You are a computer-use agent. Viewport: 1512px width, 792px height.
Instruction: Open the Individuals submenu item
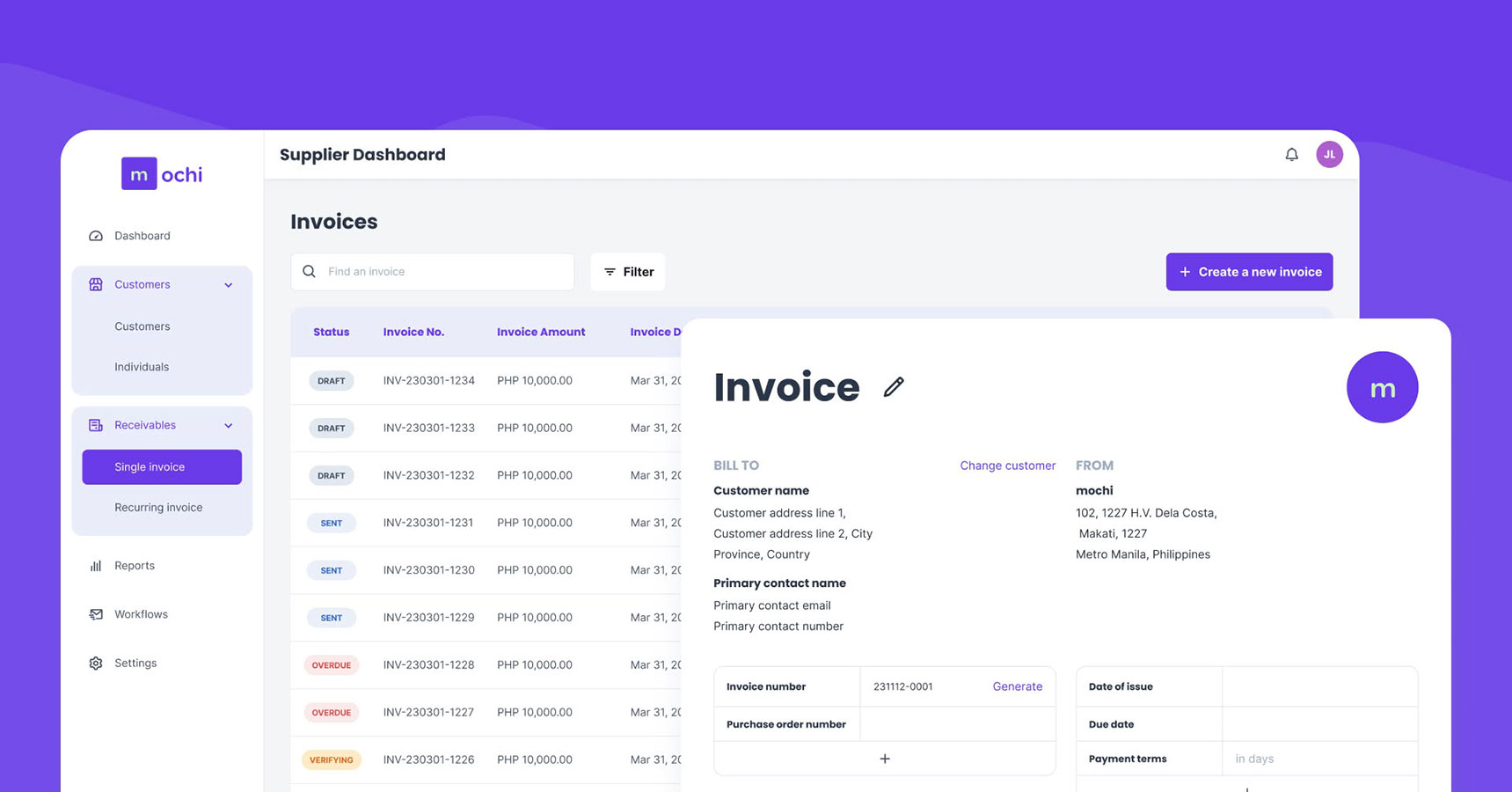click(x=142, y=367)
